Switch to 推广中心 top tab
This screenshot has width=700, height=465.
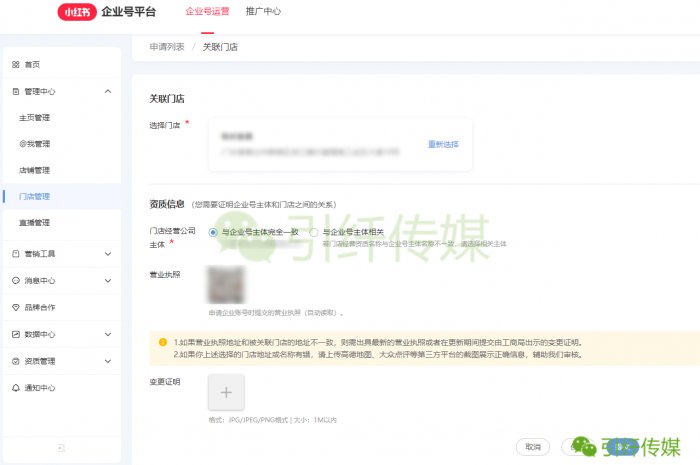(263, 12)
